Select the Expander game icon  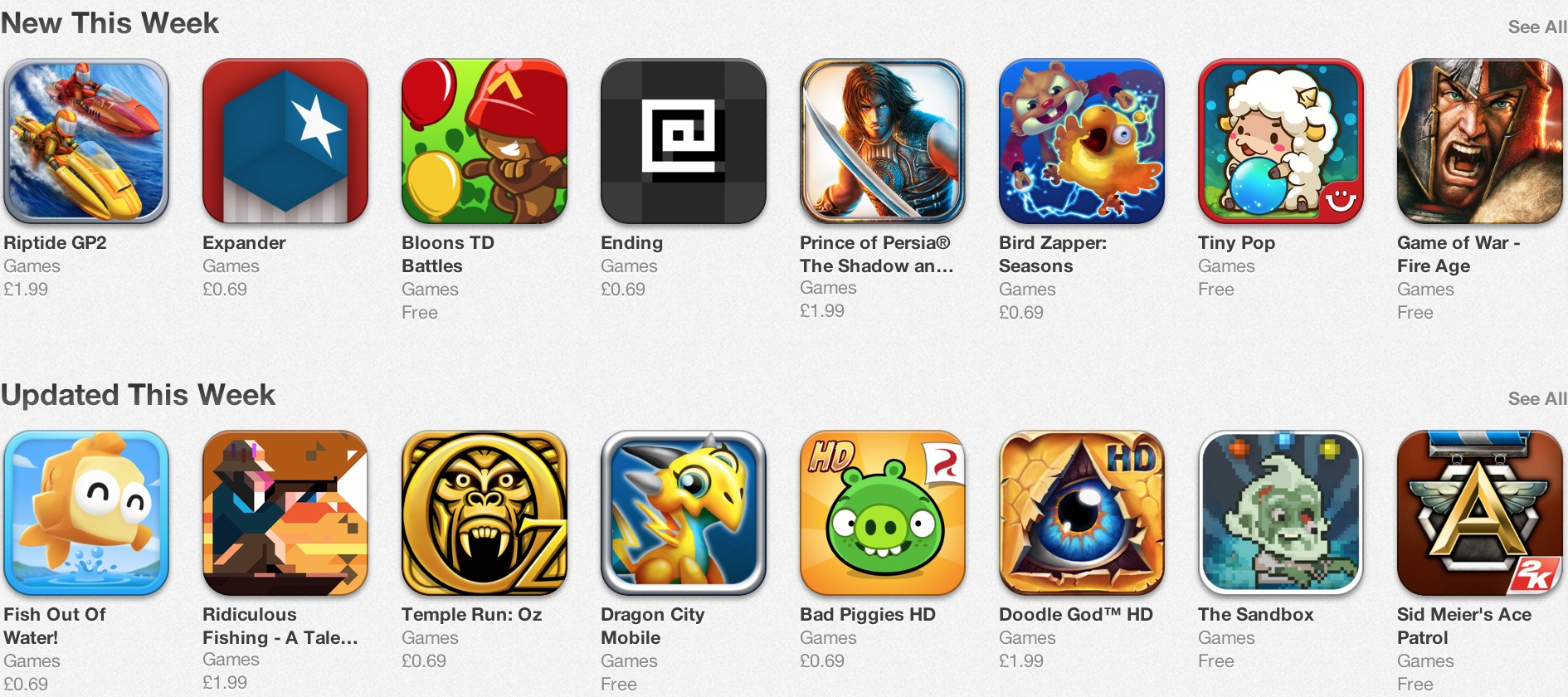pos(285,141)
